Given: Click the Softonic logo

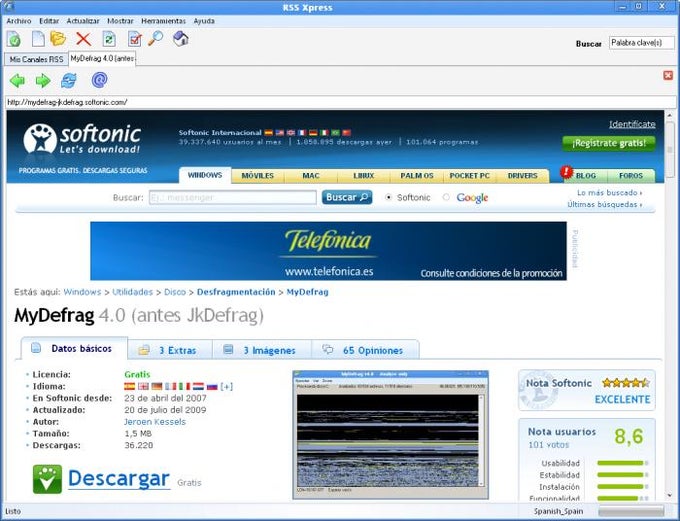Looking at the screenshot, I should point(82,139).
